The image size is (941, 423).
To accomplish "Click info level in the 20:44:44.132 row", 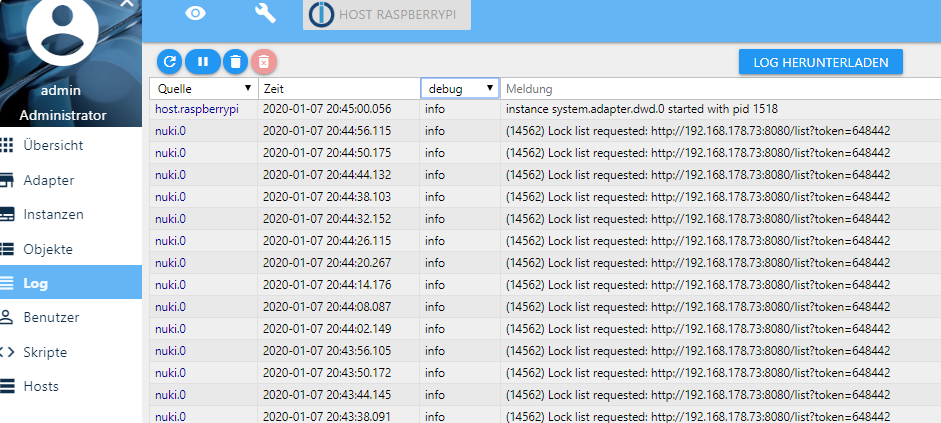I will pos(435,175).
